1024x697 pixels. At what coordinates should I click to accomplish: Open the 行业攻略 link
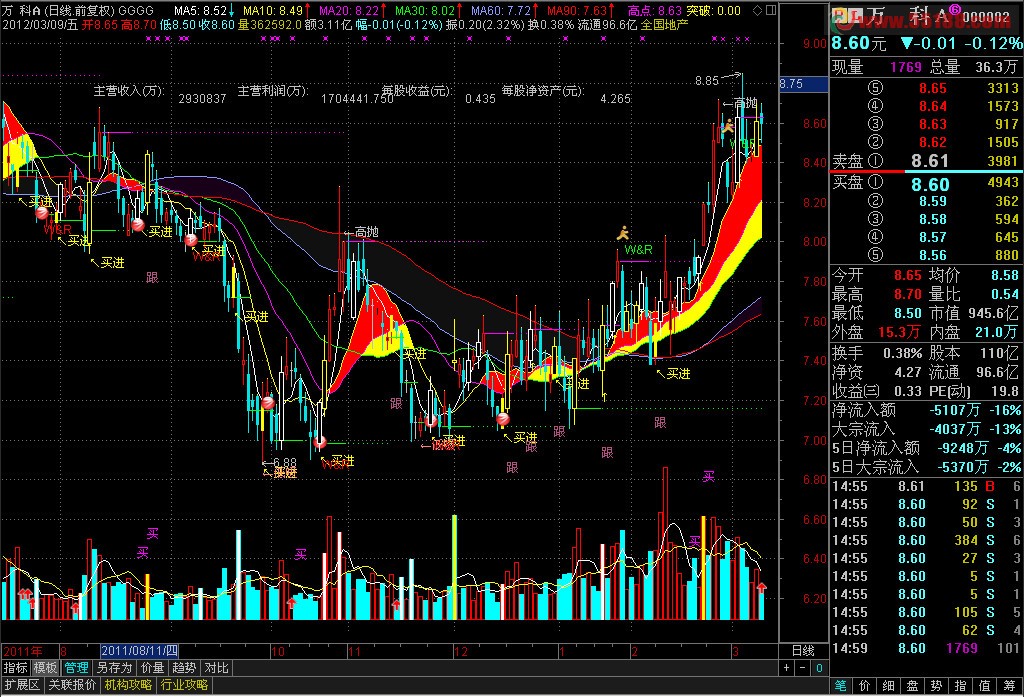click(x=184, y=685)
